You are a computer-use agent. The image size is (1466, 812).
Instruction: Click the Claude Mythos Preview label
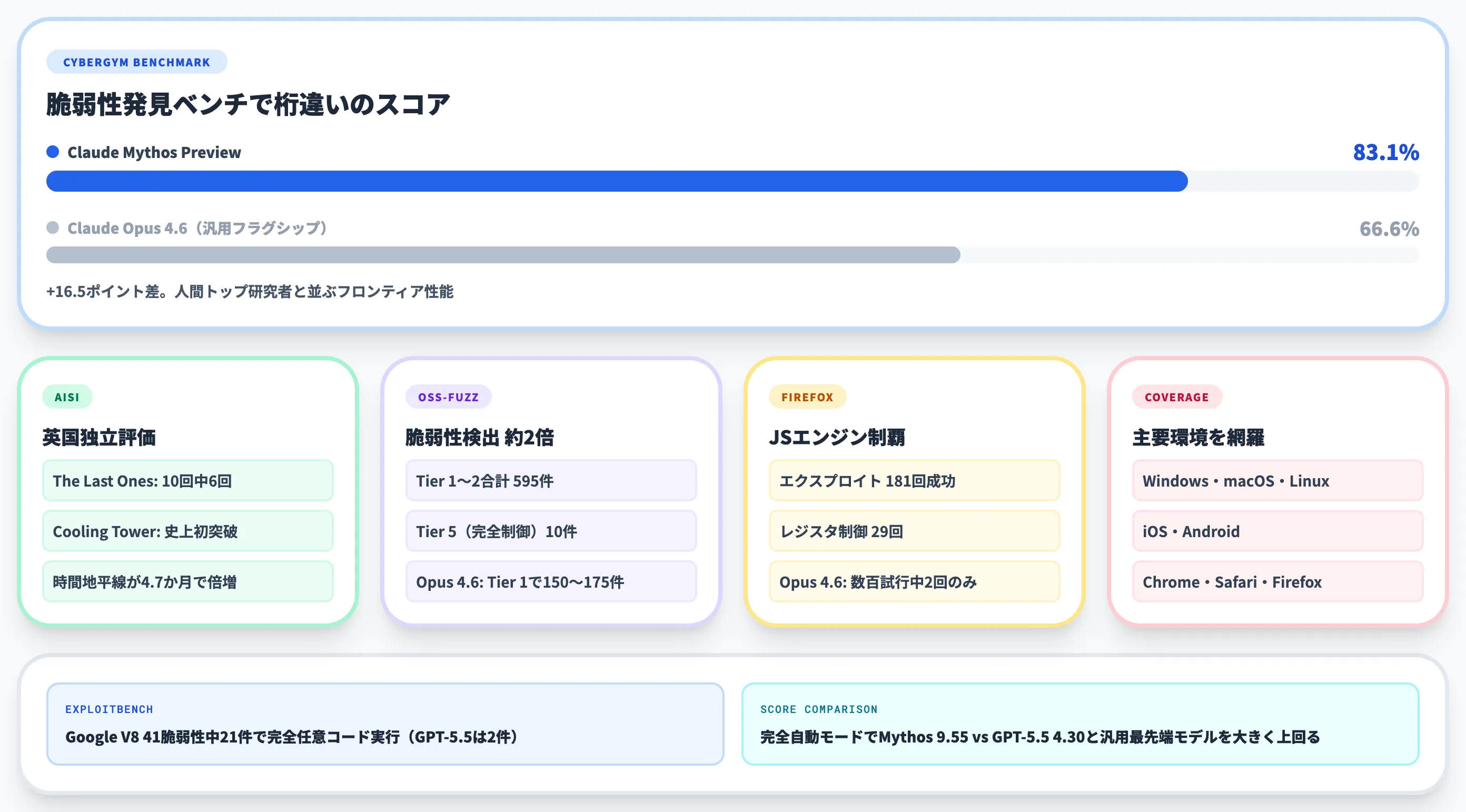[154, 153]
